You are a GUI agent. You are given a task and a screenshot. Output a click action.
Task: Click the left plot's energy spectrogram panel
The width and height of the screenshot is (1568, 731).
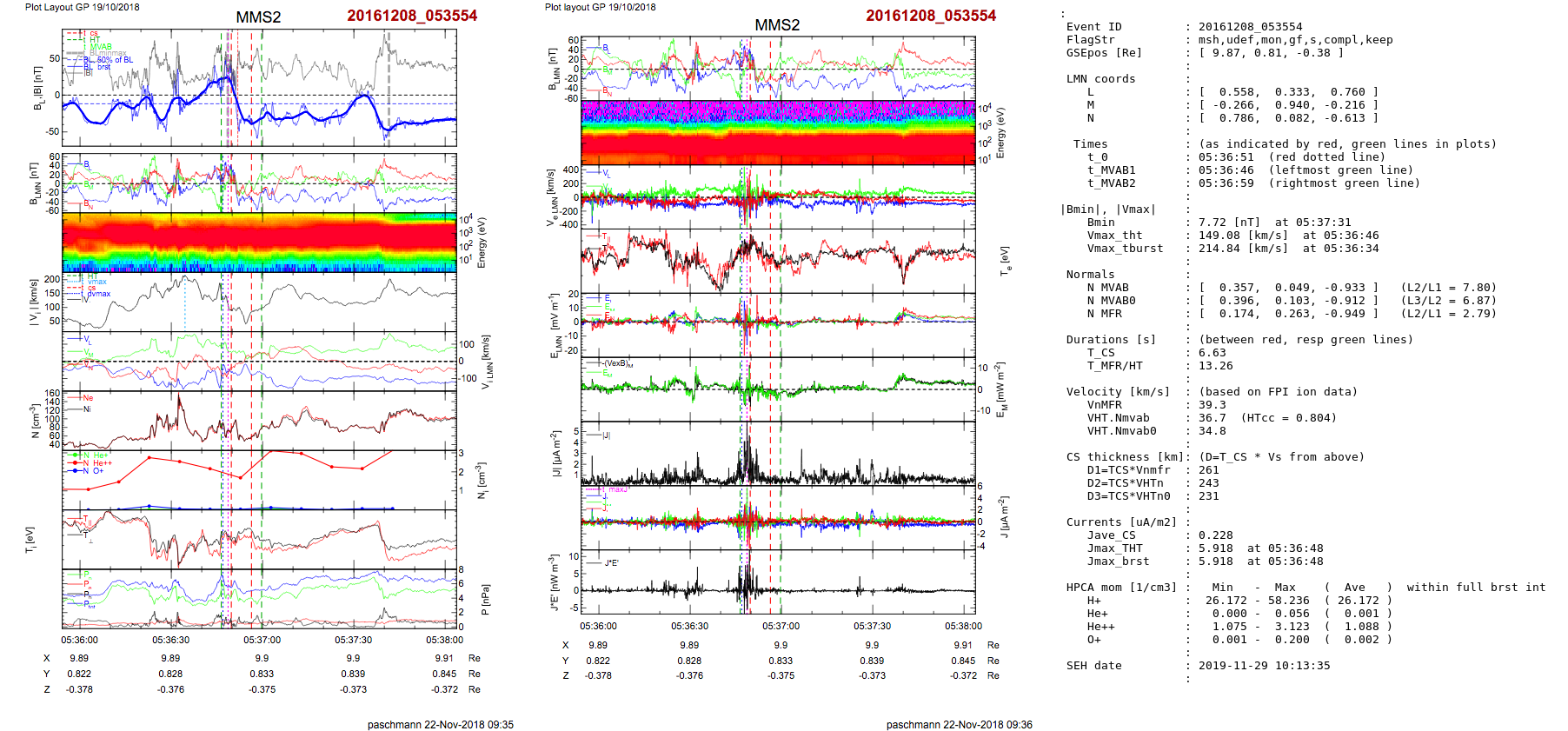(259, 243)
